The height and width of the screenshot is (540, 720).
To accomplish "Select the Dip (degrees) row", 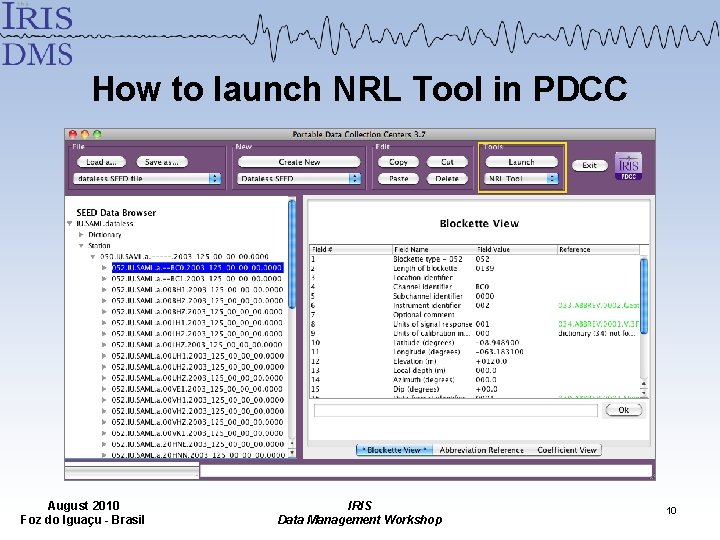I will point(474,389).
